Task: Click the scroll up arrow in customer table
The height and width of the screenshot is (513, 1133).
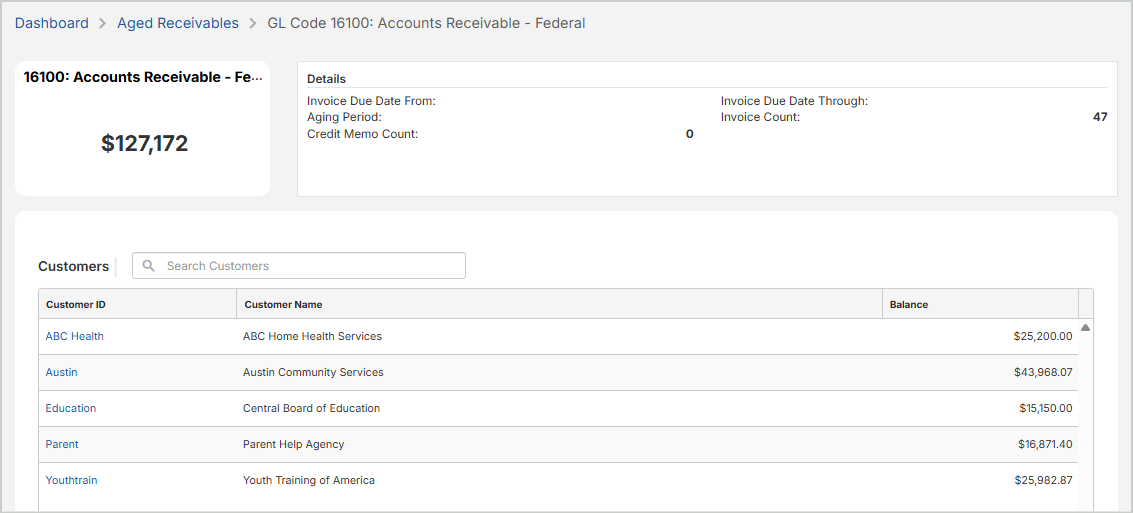Action: point(1085,328)
